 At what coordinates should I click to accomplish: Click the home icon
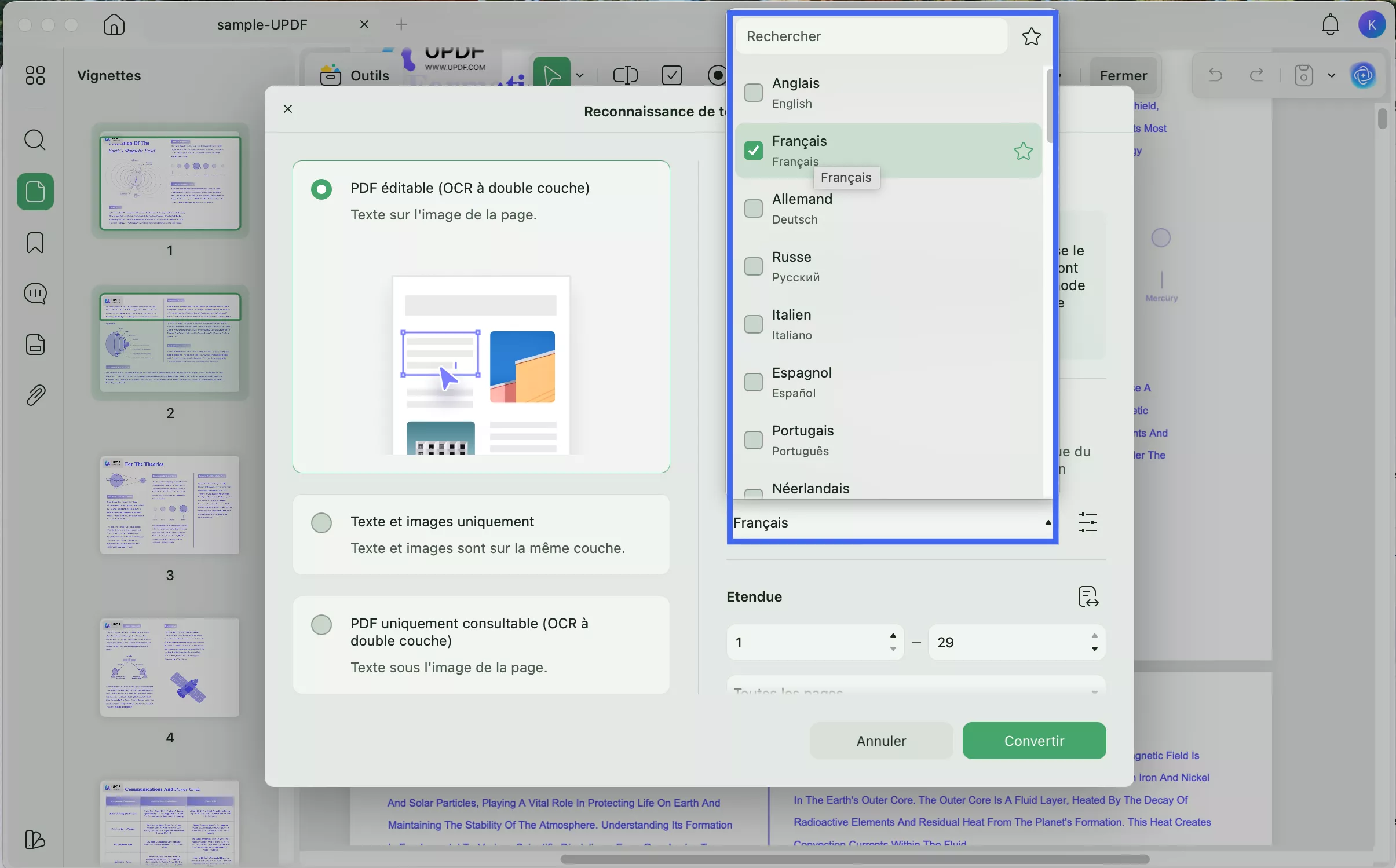coord(115,25)
